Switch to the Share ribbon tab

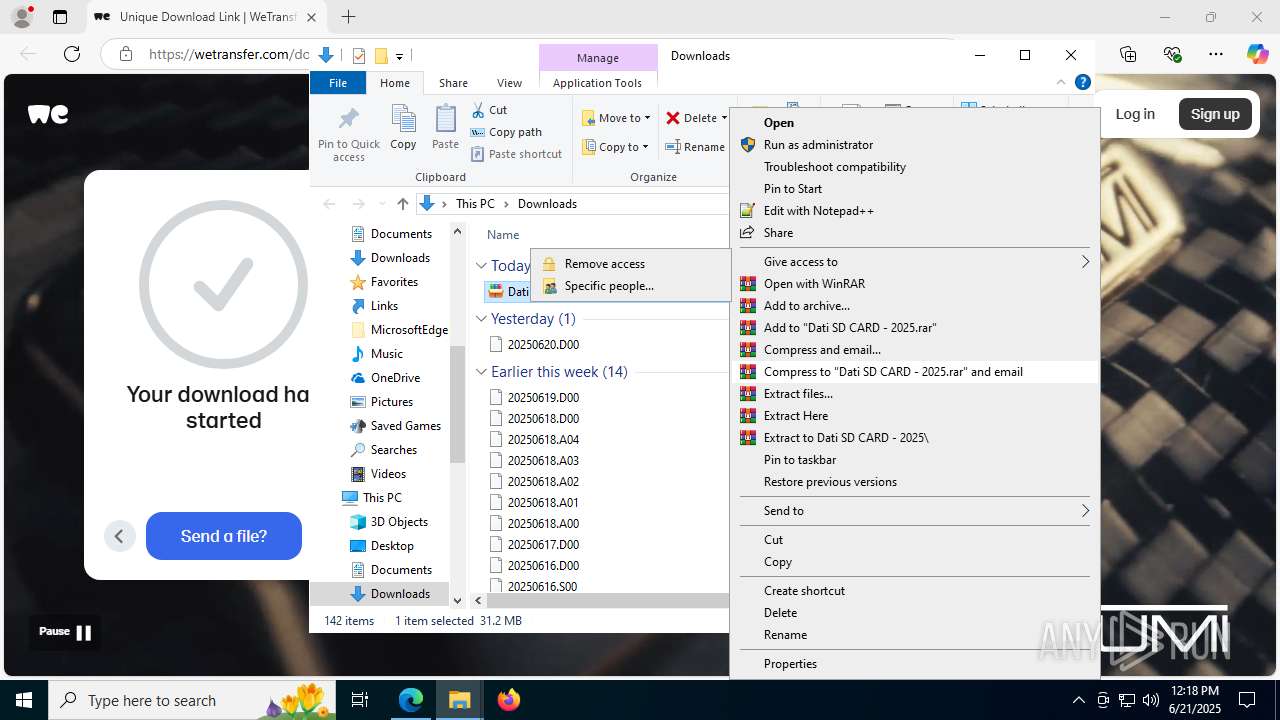pos(453,83)
